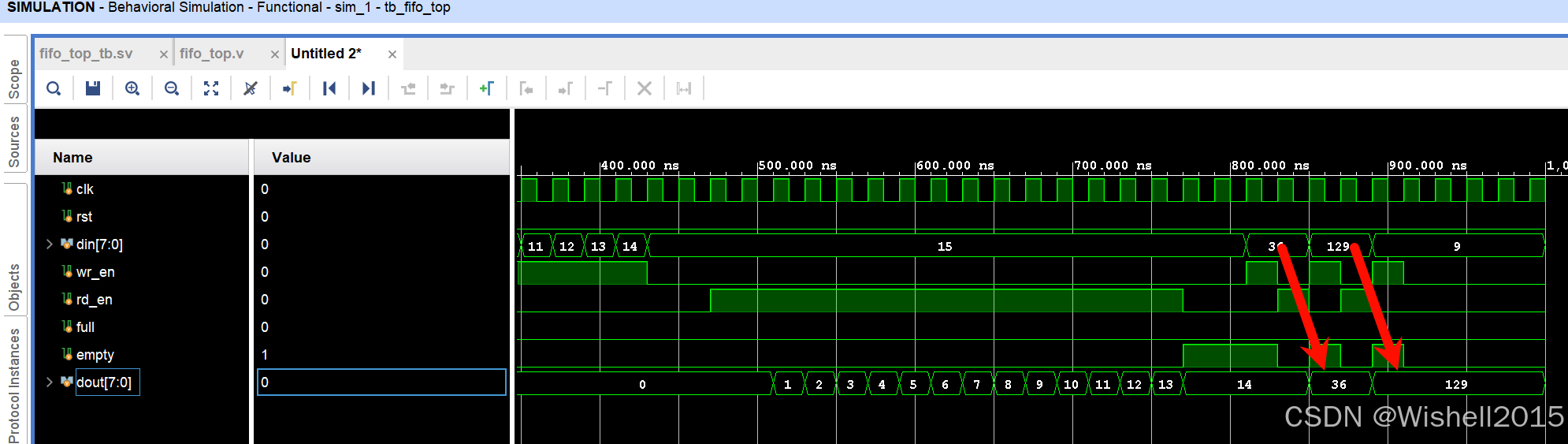Viewport: 1568px width, 444px height.
Task: Click the Swap Cursors icon
Action: 605,88
